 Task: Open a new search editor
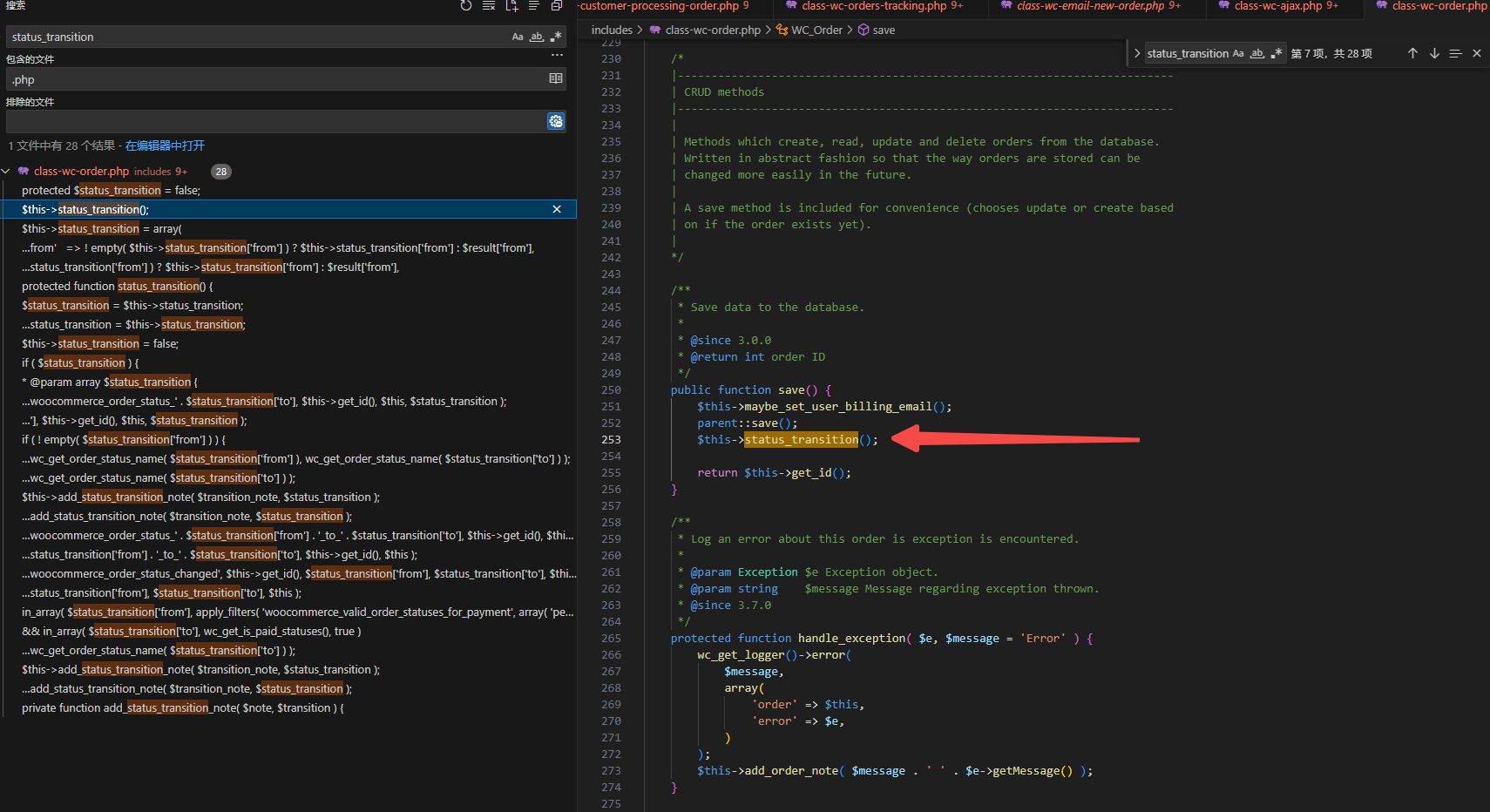click(x=511, y=6)
